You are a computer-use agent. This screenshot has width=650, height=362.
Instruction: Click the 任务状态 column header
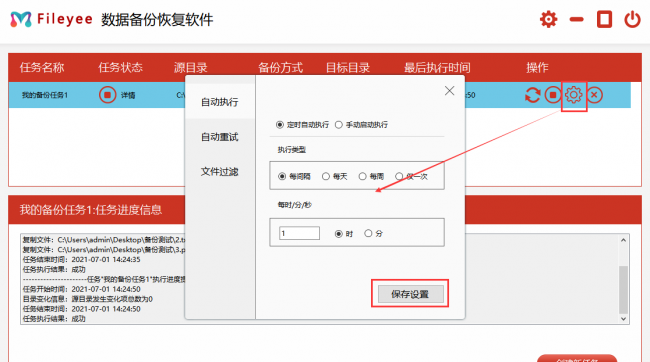coord(121,68)
